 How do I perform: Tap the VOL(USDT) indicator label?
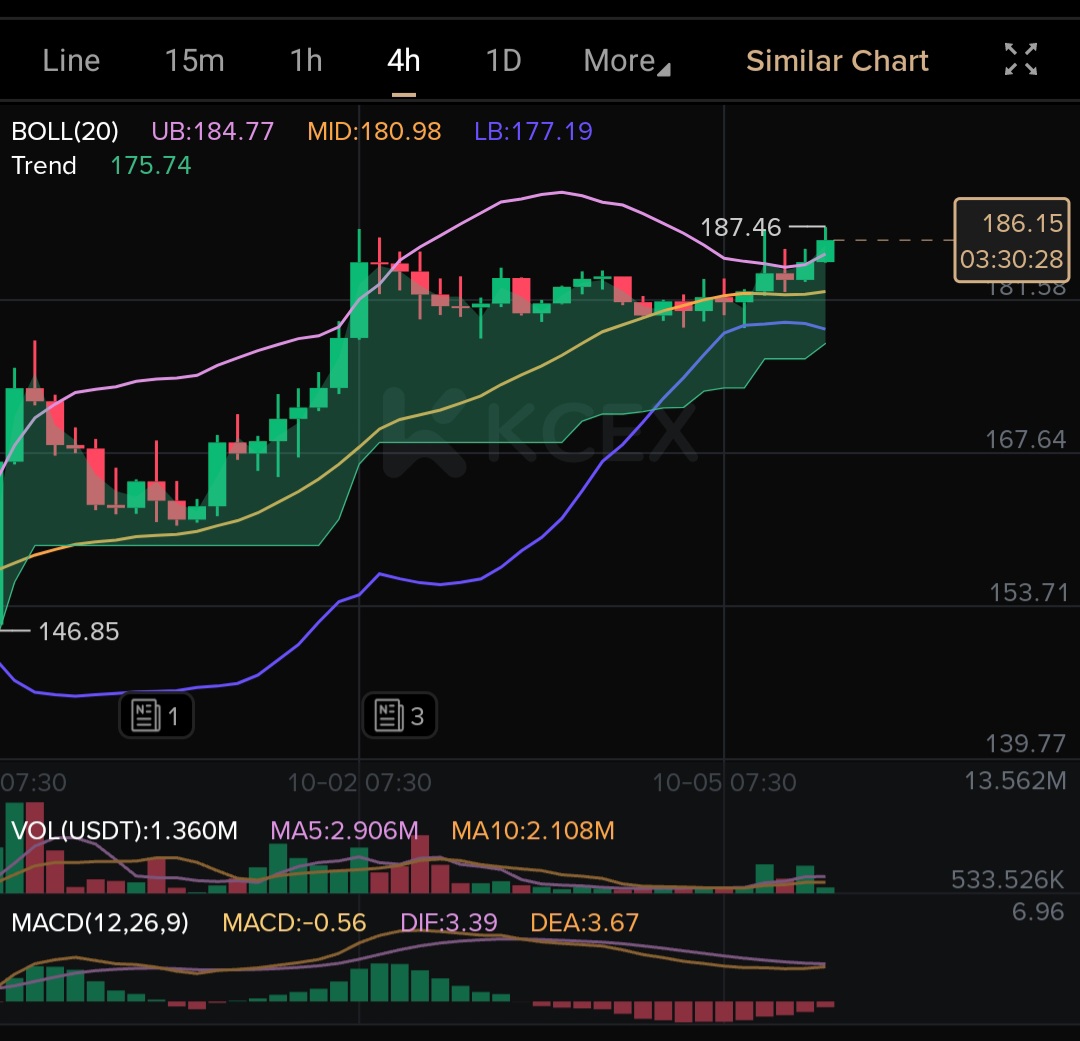[x=125, y=830]
